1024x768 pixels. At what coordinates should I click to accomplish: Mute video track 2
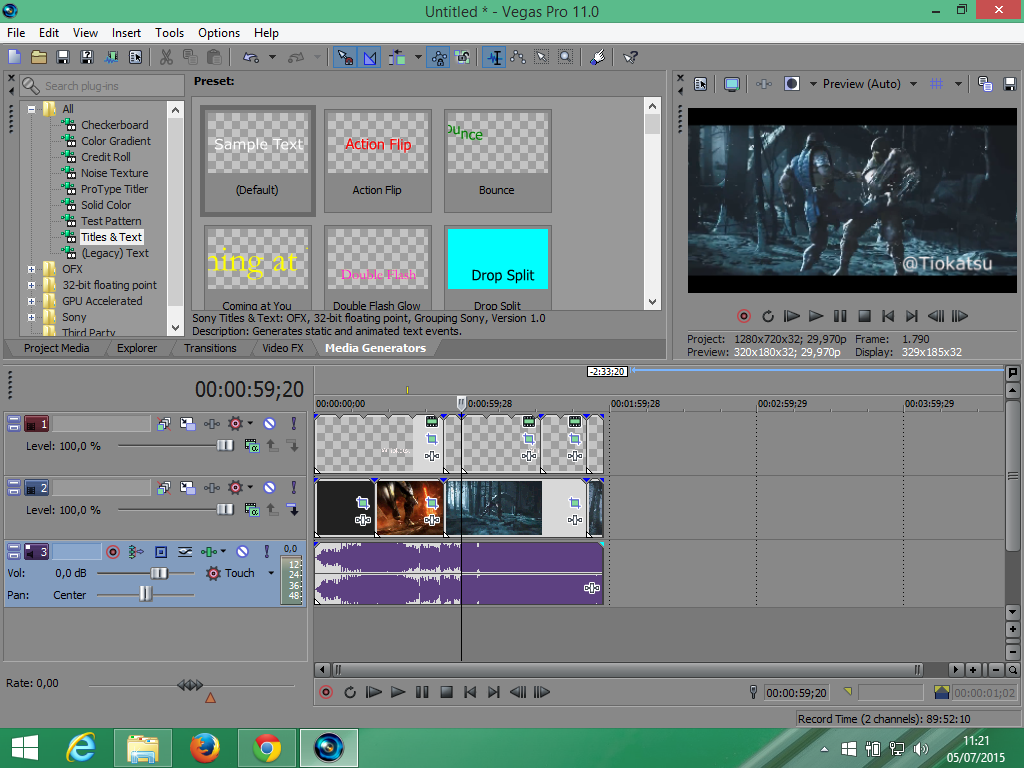tap(269, 488)
